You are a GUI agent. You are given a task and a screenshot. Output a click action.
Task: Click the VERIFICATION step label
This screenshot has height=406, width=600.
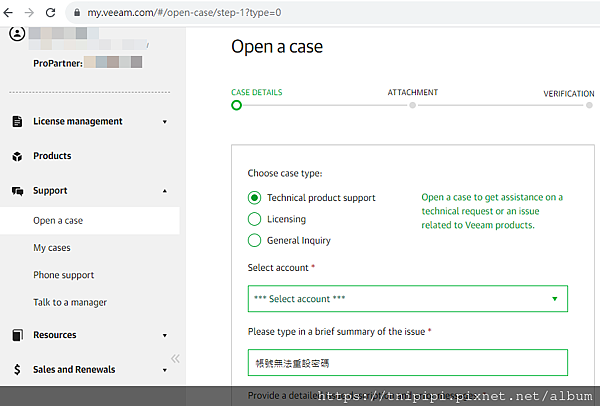569,94
